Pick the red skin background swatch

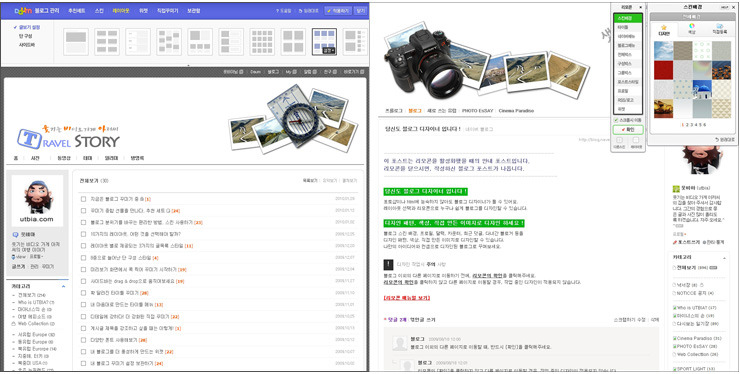pyautogui.click(x=664, y=70)
